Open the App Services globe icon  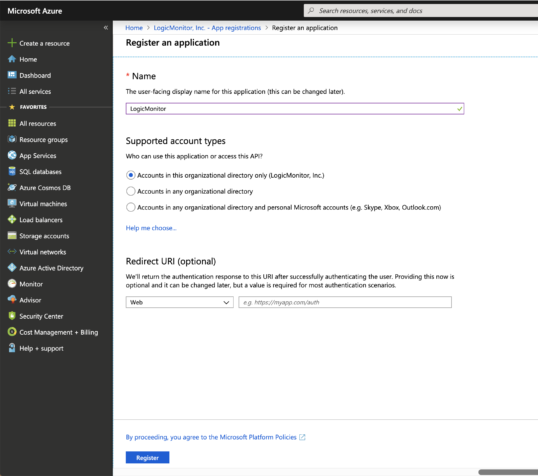12,155
